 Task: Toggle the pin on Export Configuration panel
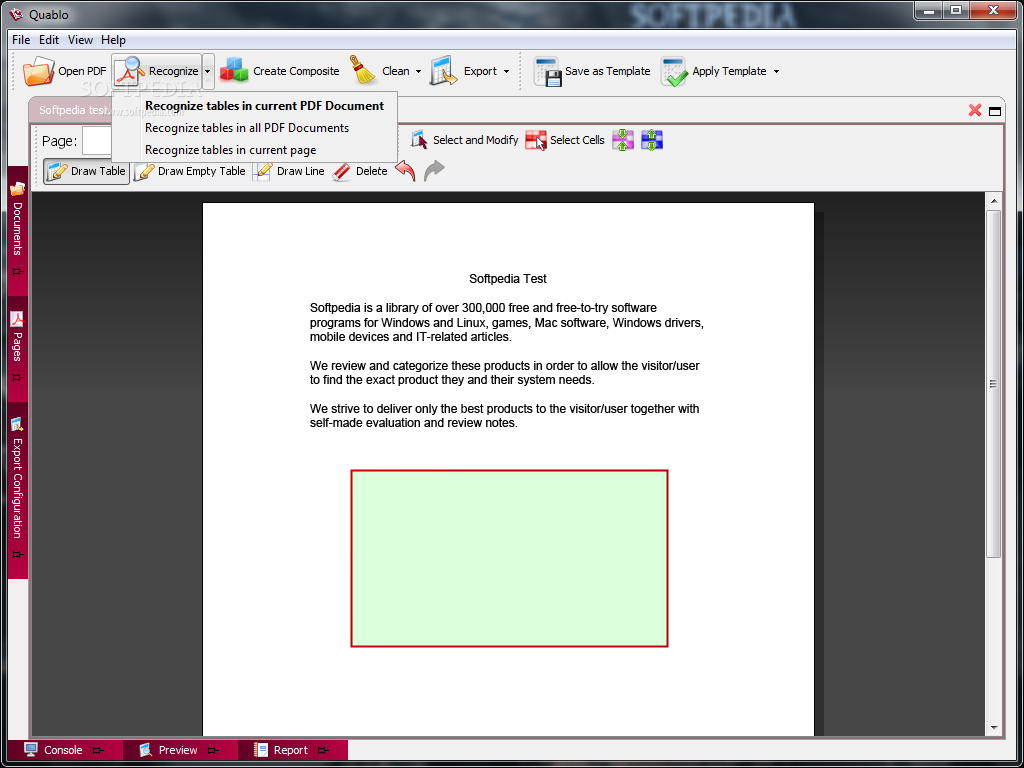point(18,554)
